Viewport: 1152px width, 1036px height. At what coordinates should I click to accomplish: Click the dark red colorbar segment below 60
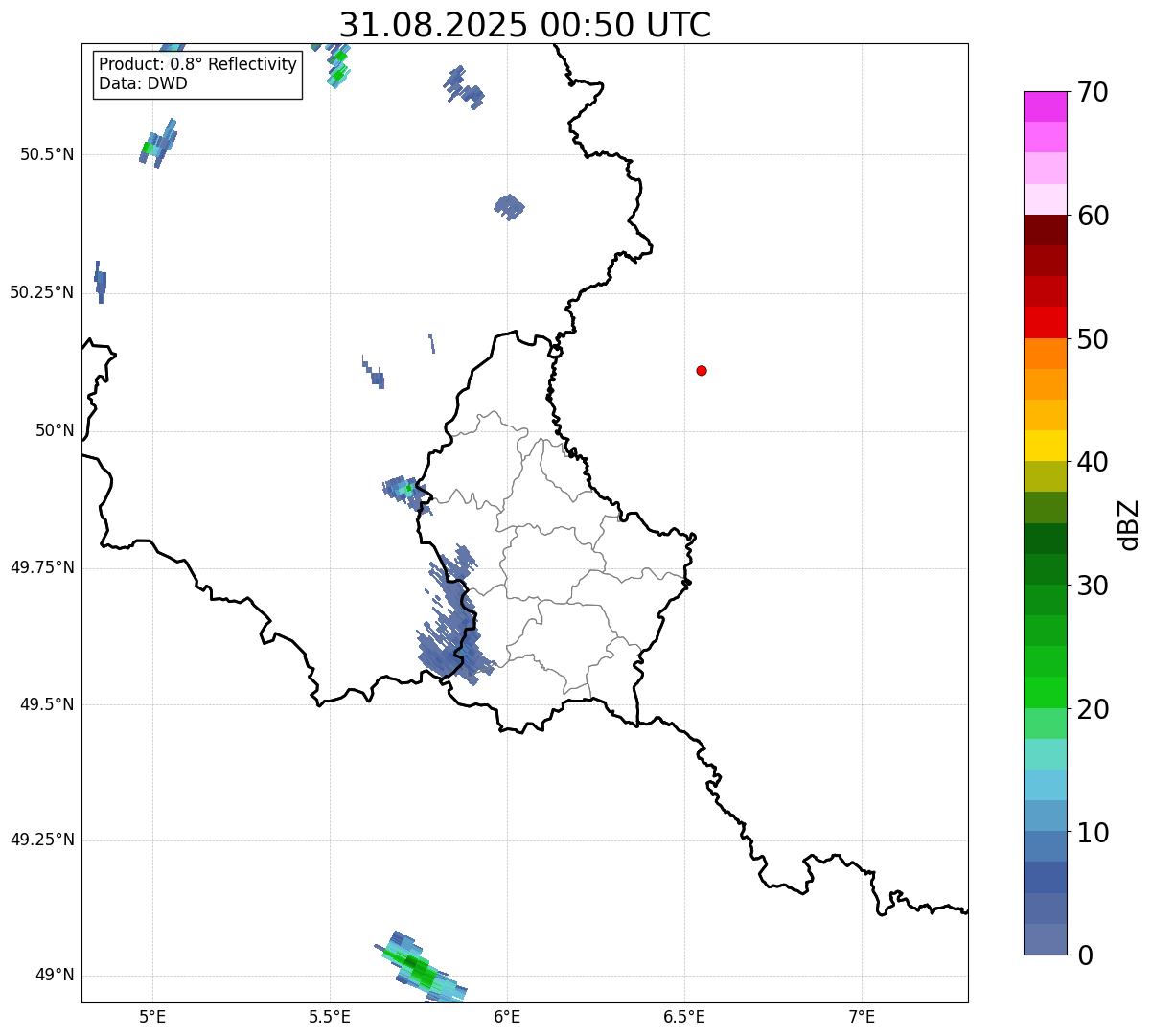[1046, 230]
